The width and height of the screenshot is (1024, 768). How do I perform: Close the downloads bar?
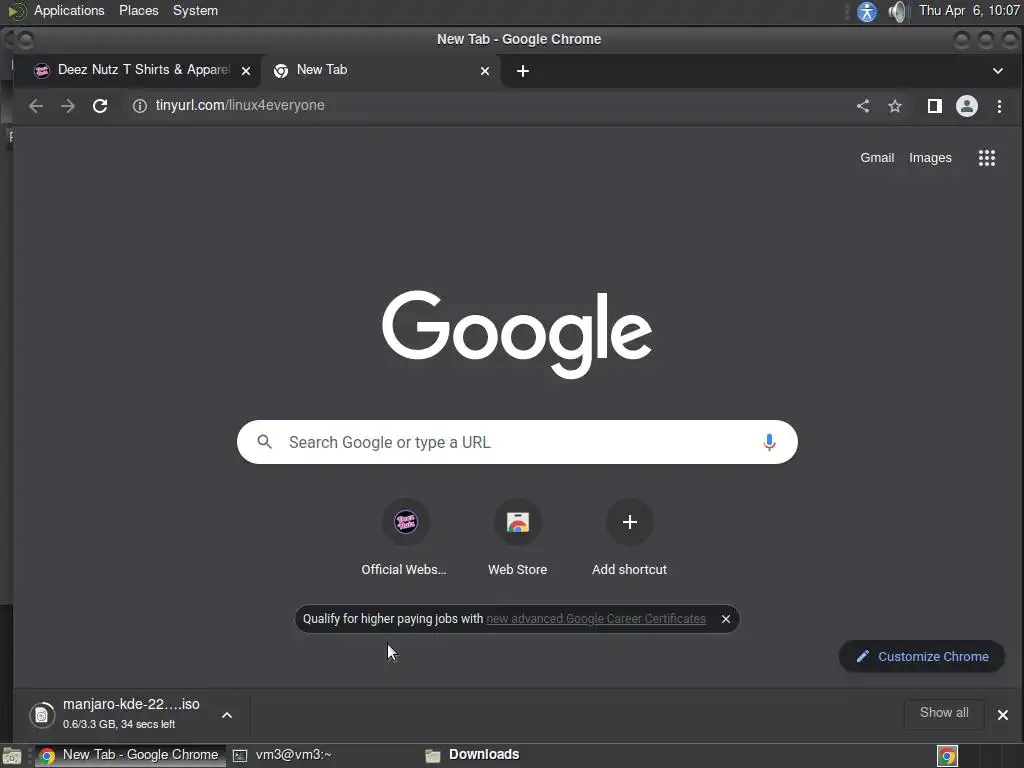[x=1003, y=715]
